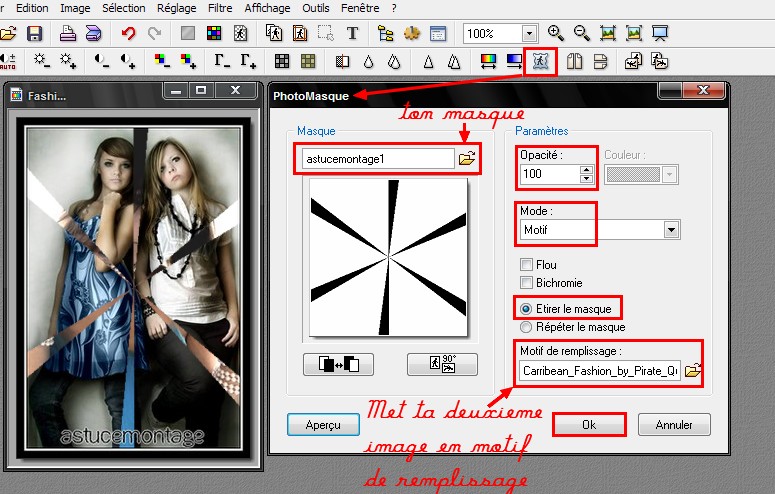
Task: Click the Annuler button
Action: click(674, 425)
